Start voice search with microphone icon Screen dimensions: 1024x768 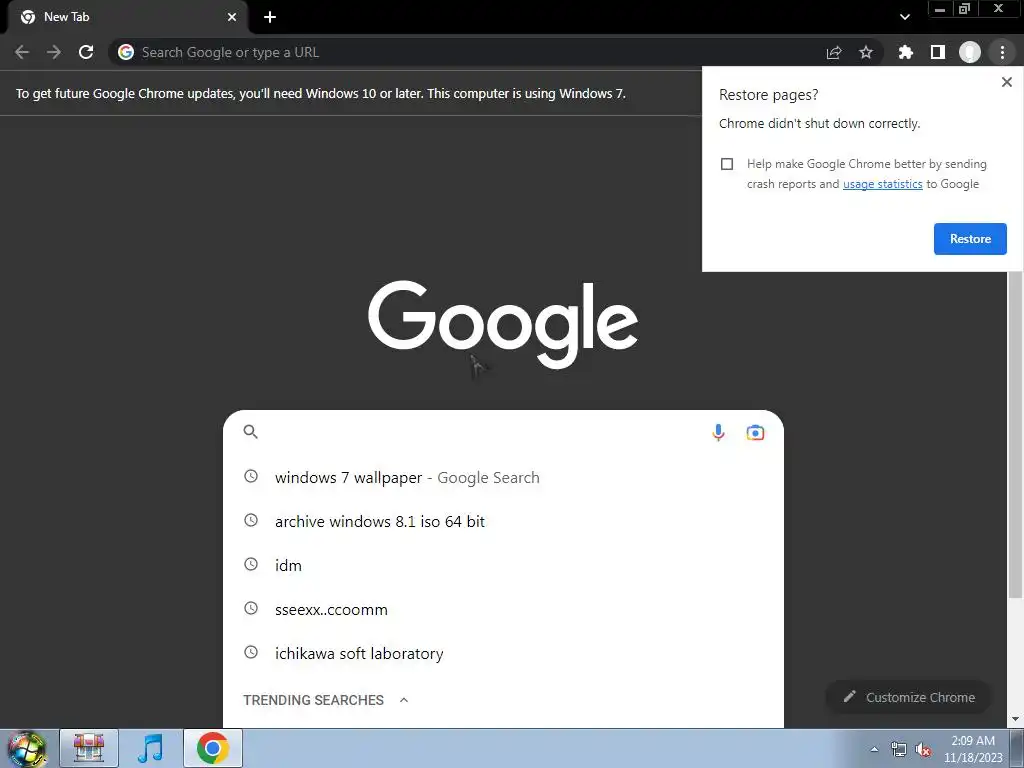[x=718, y=432]
